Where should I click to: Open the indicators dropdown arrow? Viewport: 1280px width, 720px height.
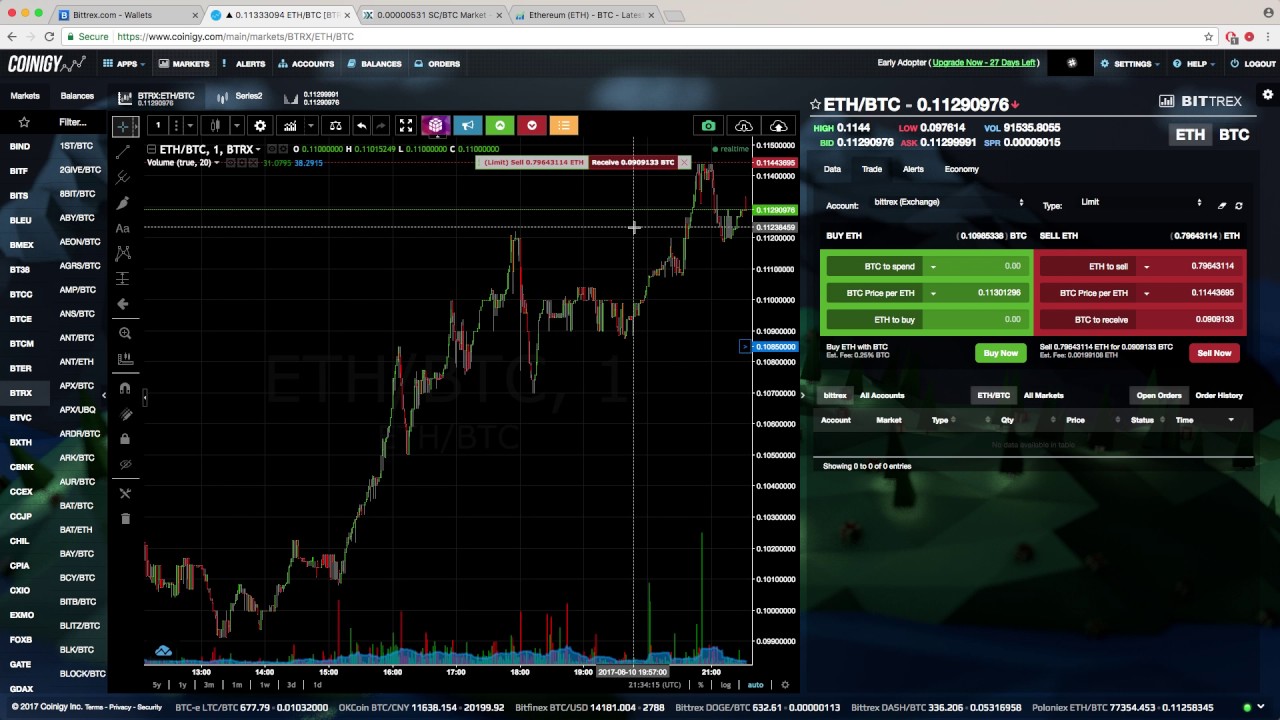pyautogui.click(x=311, y=126)
